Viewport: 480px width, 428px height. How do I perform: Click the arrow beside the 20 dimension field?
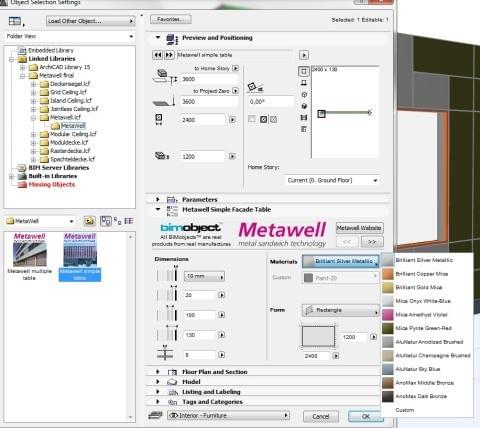[x=221, y=295]
